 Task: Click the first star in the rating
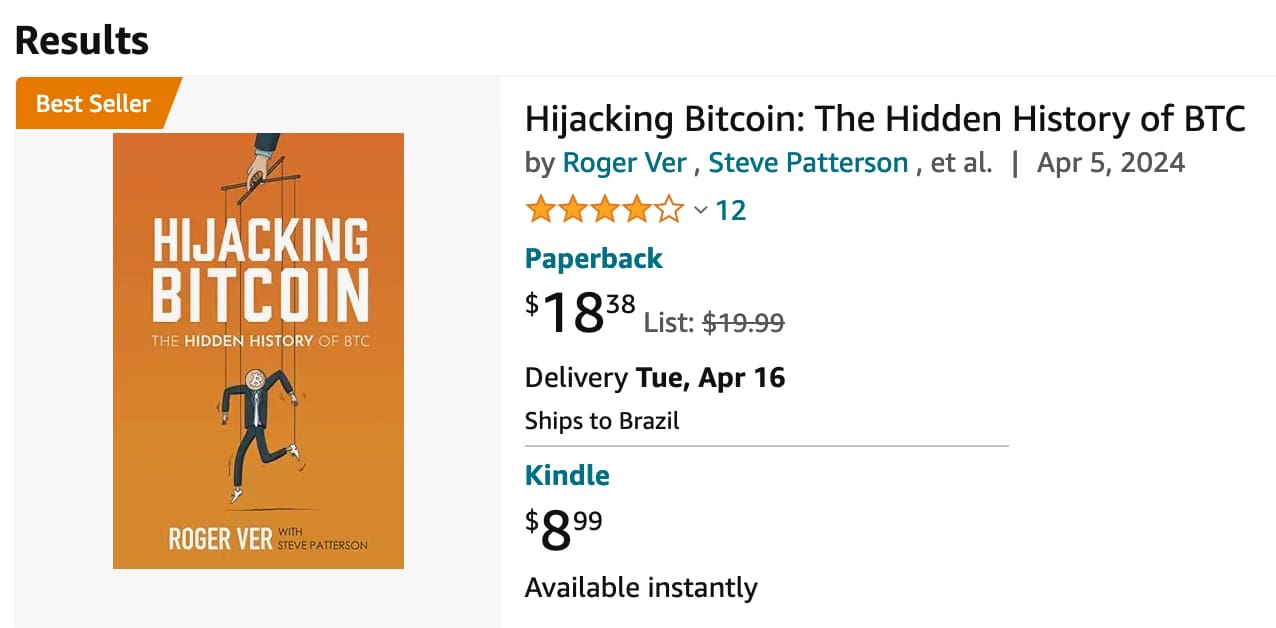(x=540, y=209)
